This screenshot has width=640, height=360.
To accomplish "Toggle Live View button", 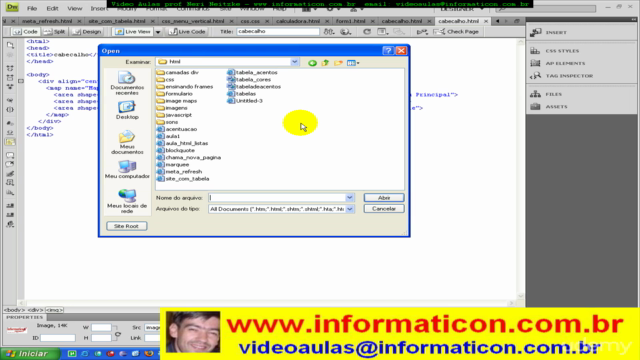I will 133,31.
